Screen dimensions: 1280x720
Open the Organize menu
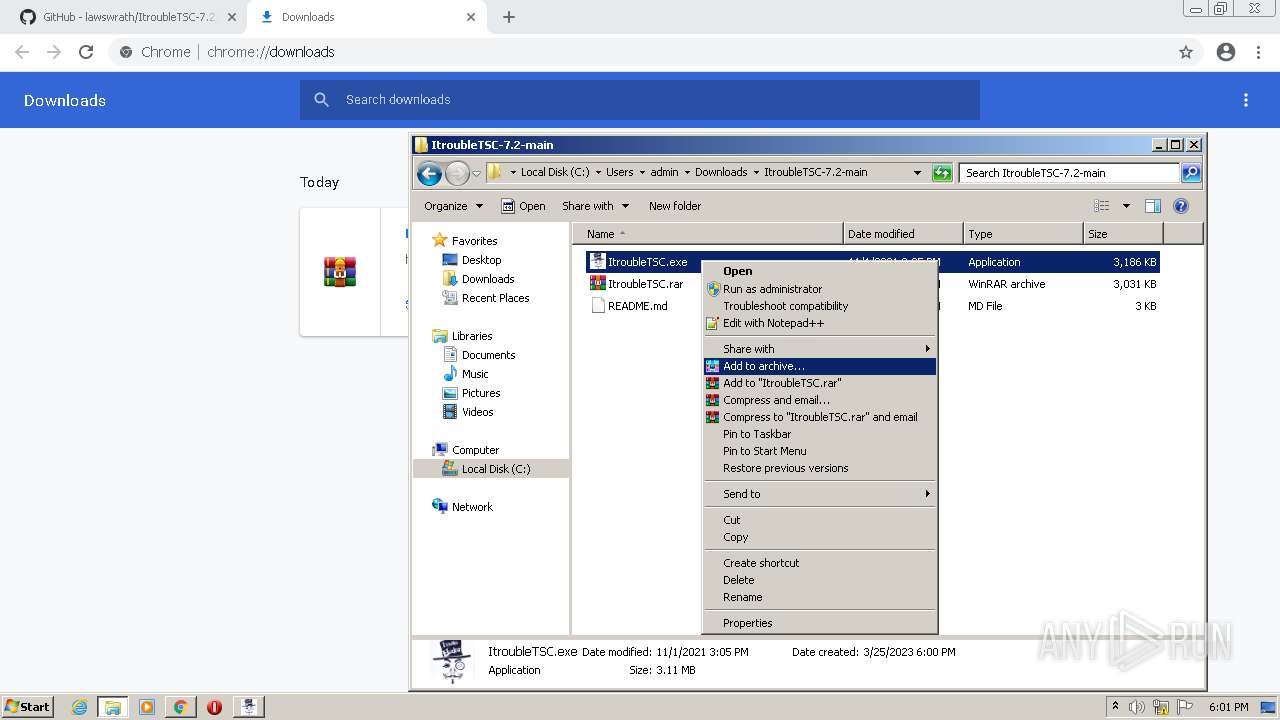click(x=453, y=206)
